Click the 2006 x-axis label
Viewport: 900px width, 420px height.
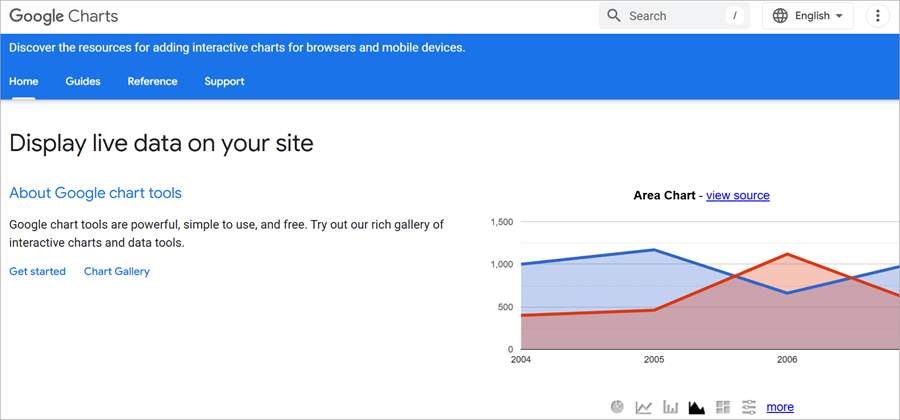tap(787, 360)
